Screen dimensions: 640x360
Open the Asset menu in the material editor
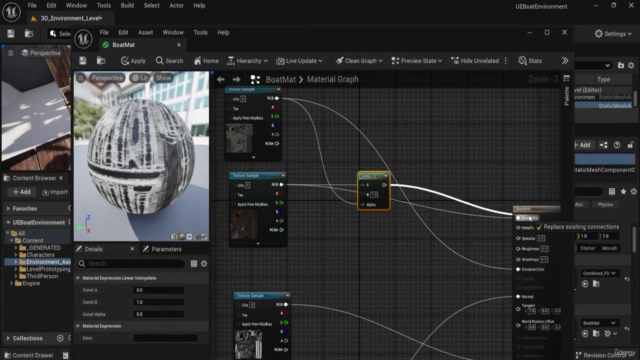145,32
